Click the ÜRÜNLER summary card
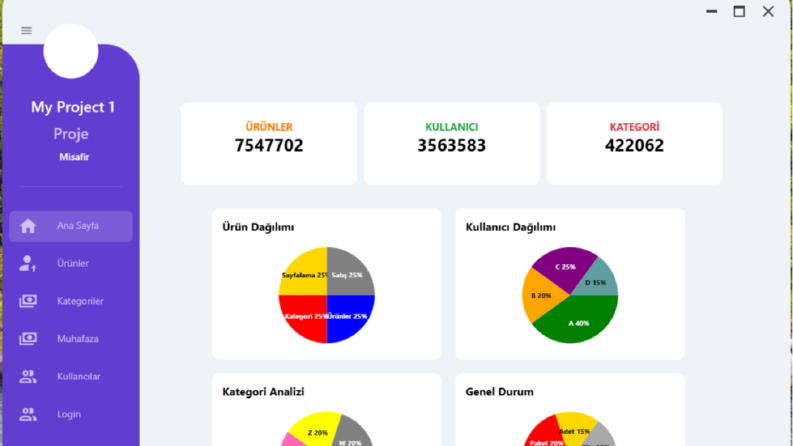793x446 pixels. point(269,144)
